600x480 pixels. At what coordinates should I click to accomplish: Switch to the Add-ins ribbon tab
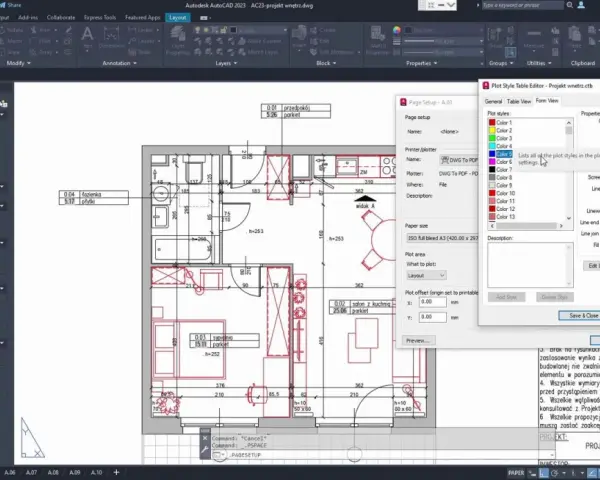[28, 17]
